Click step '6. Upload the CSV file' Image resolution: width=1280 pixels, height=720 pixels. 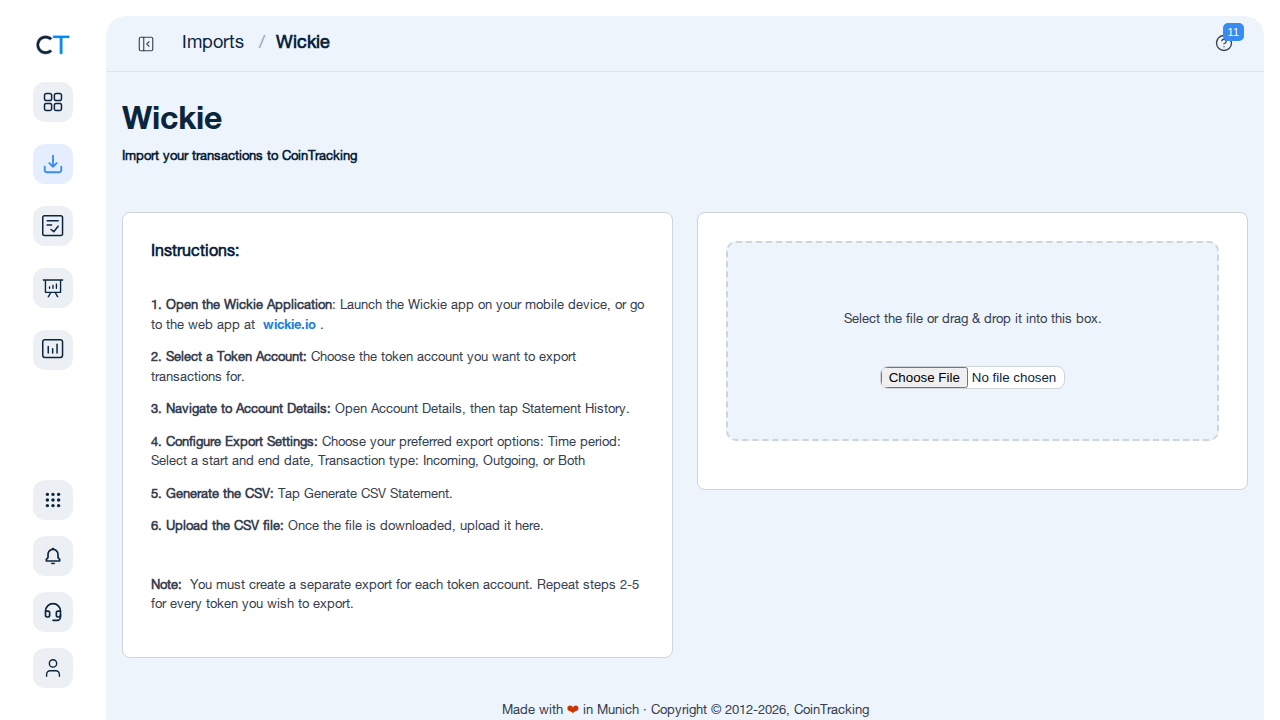(217, 525)
